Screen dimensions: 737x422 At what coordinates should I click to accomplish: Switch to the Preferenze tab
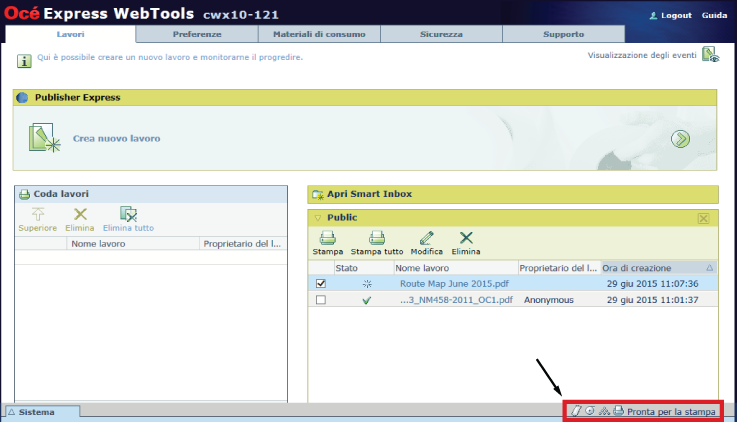click(197, 34)
